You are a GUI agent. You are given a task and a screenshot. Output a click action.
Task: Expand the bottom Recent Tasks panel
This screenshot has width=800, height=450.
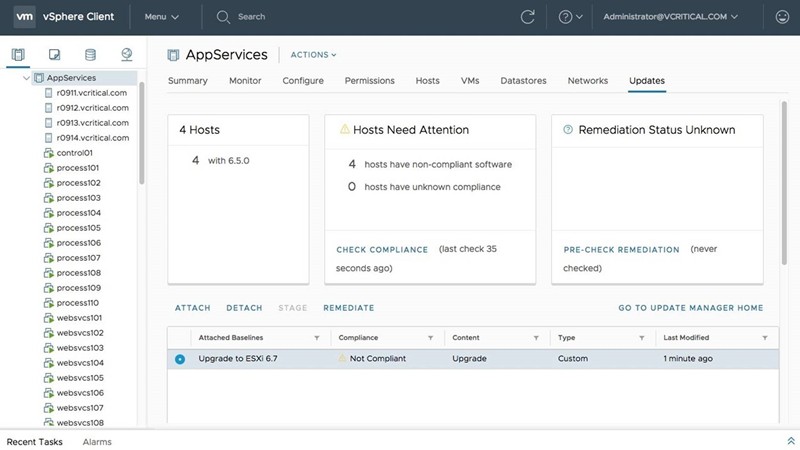(791, 441)
